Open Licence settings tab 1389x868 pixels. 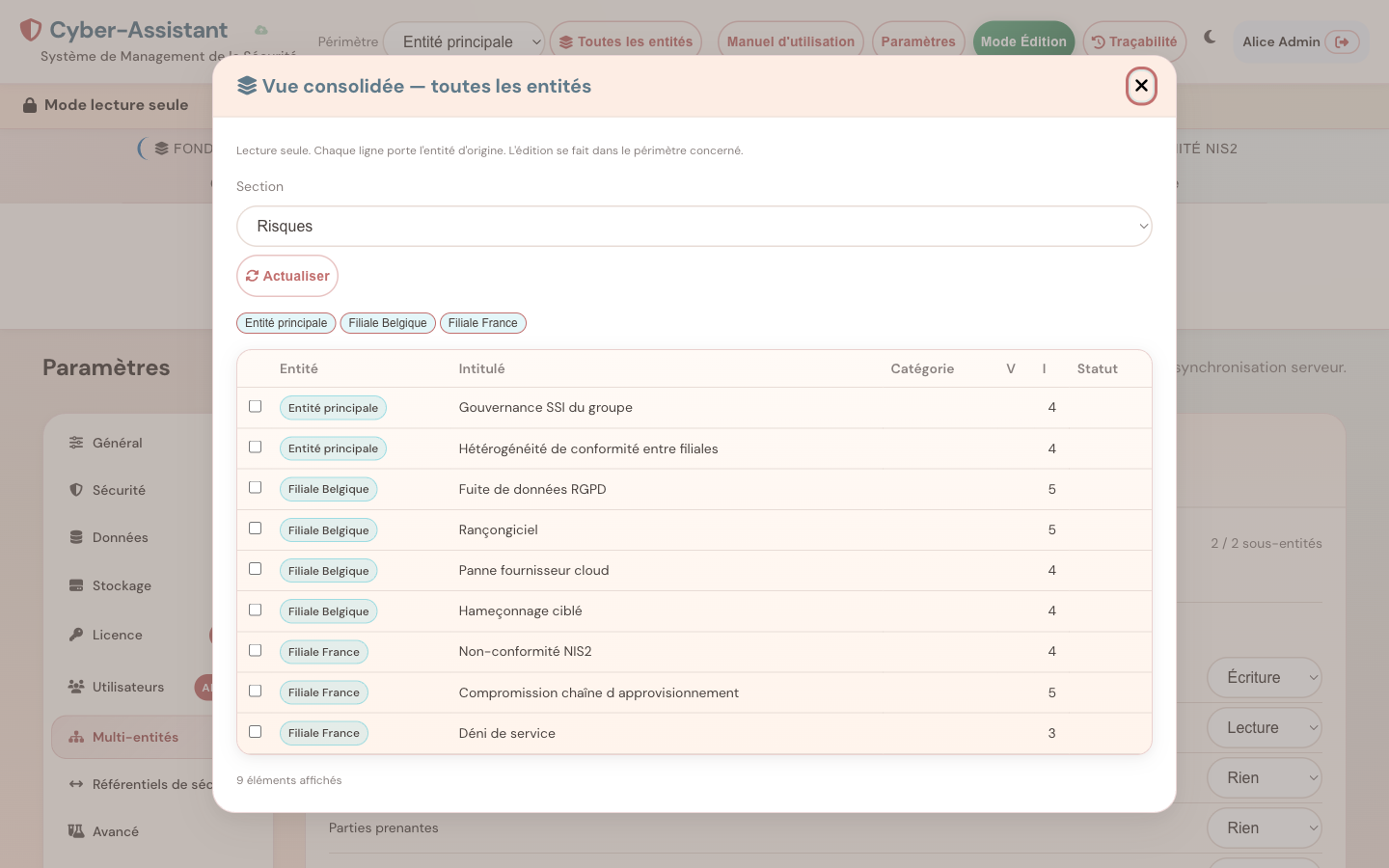click(x=133, y=635)
